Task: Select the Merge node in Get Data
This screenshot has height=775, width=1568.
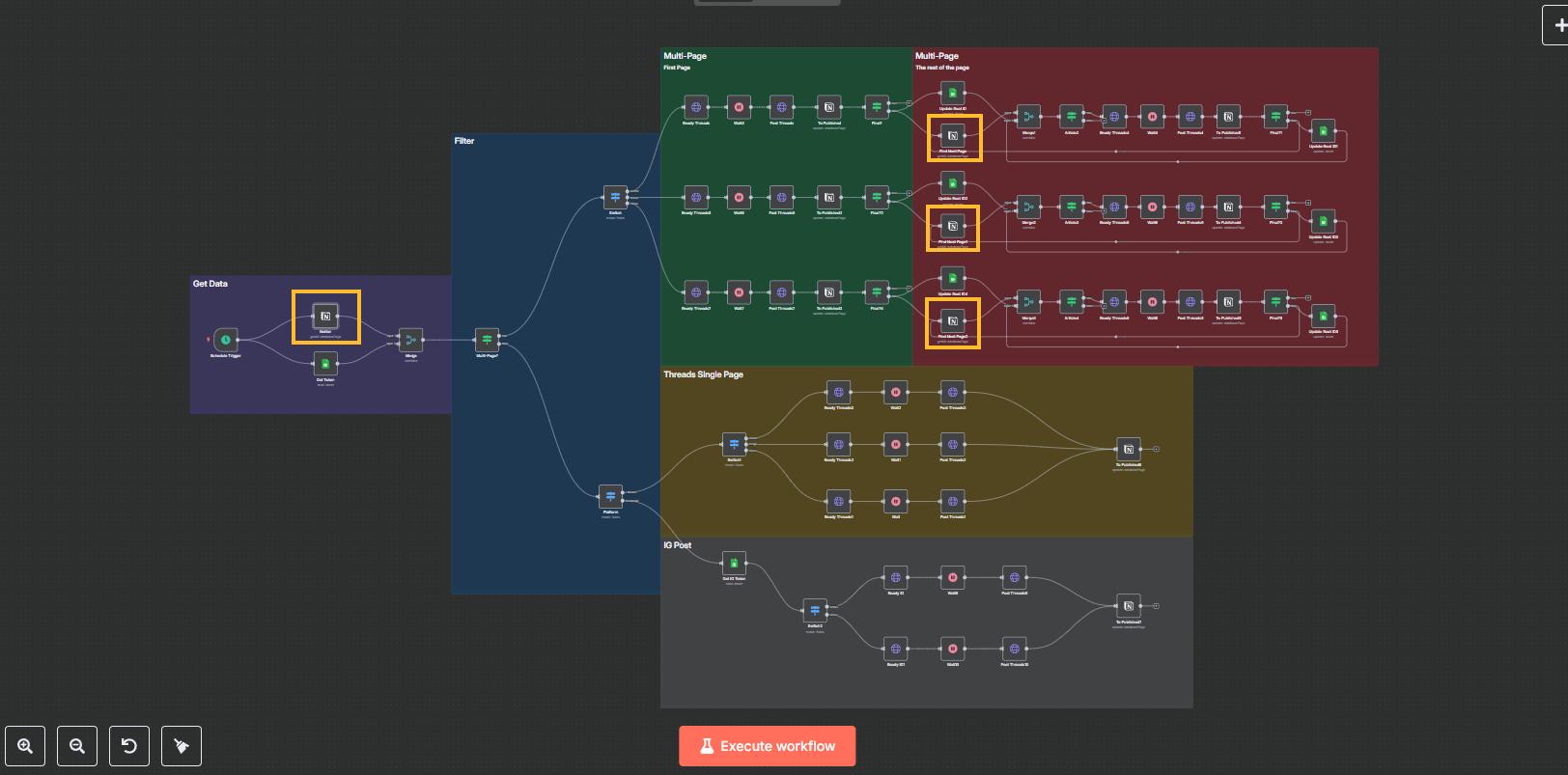Action: pos(411,340)
